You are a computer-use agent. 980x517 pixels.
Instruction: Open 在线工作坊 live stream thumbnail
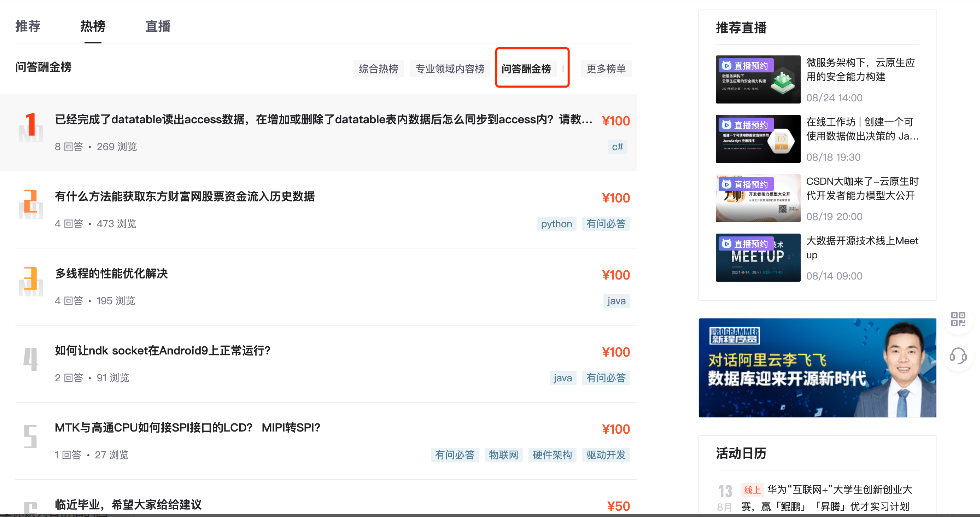click(x=758, y=139)
